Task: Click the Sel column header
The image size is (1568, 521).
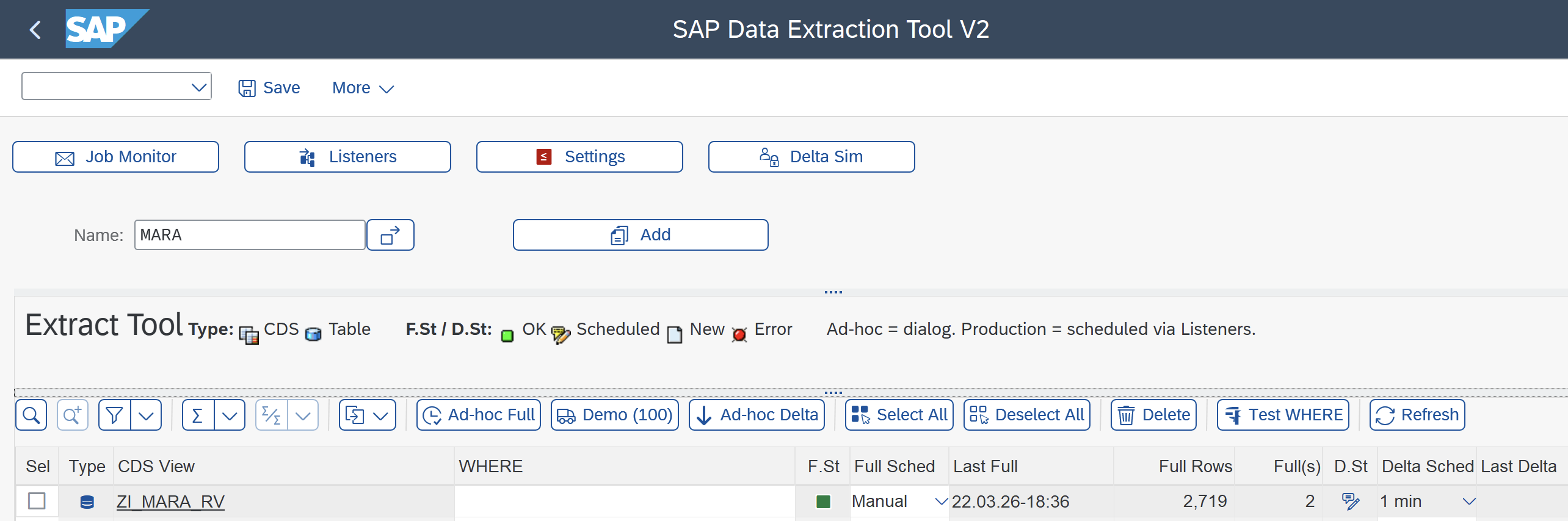Action: point(37,466)
